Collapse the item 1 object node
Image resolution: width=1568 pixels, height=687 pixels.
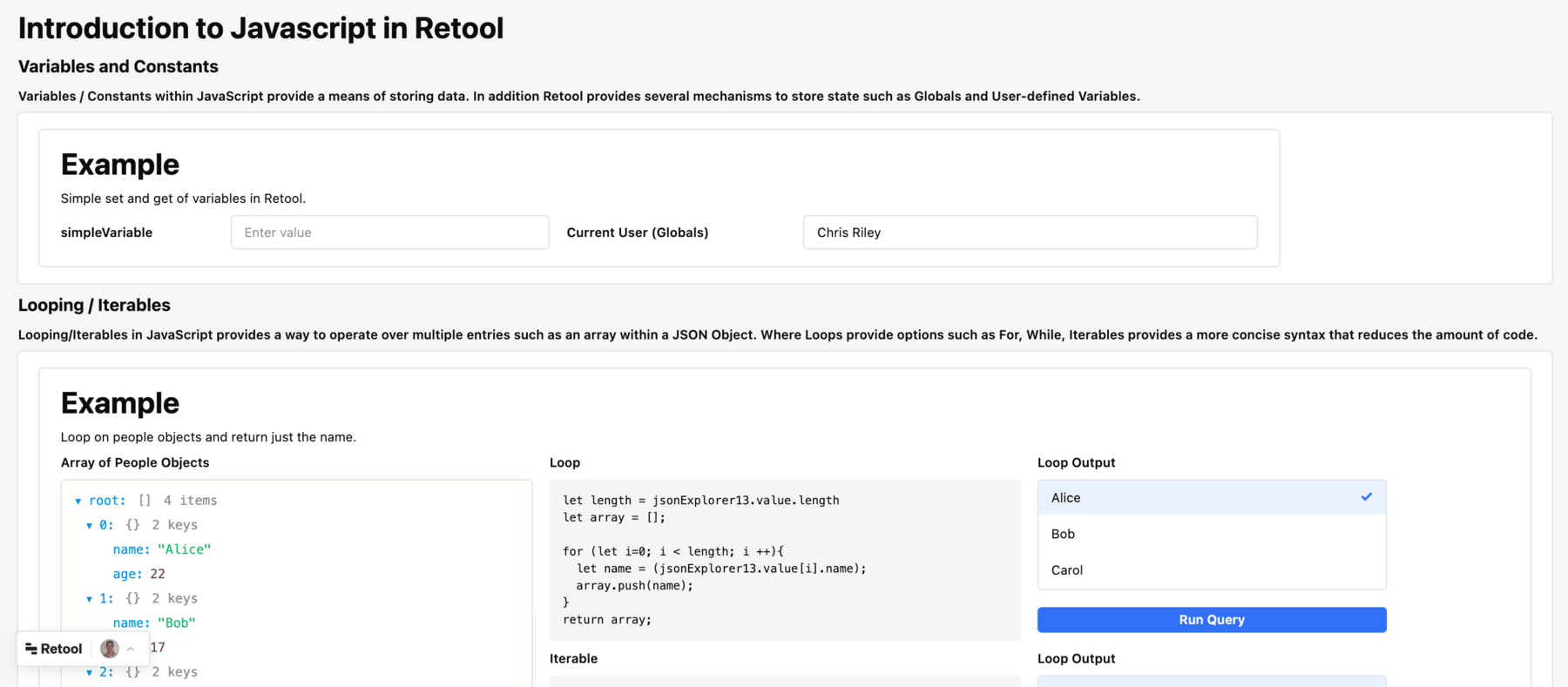[89, 599]
